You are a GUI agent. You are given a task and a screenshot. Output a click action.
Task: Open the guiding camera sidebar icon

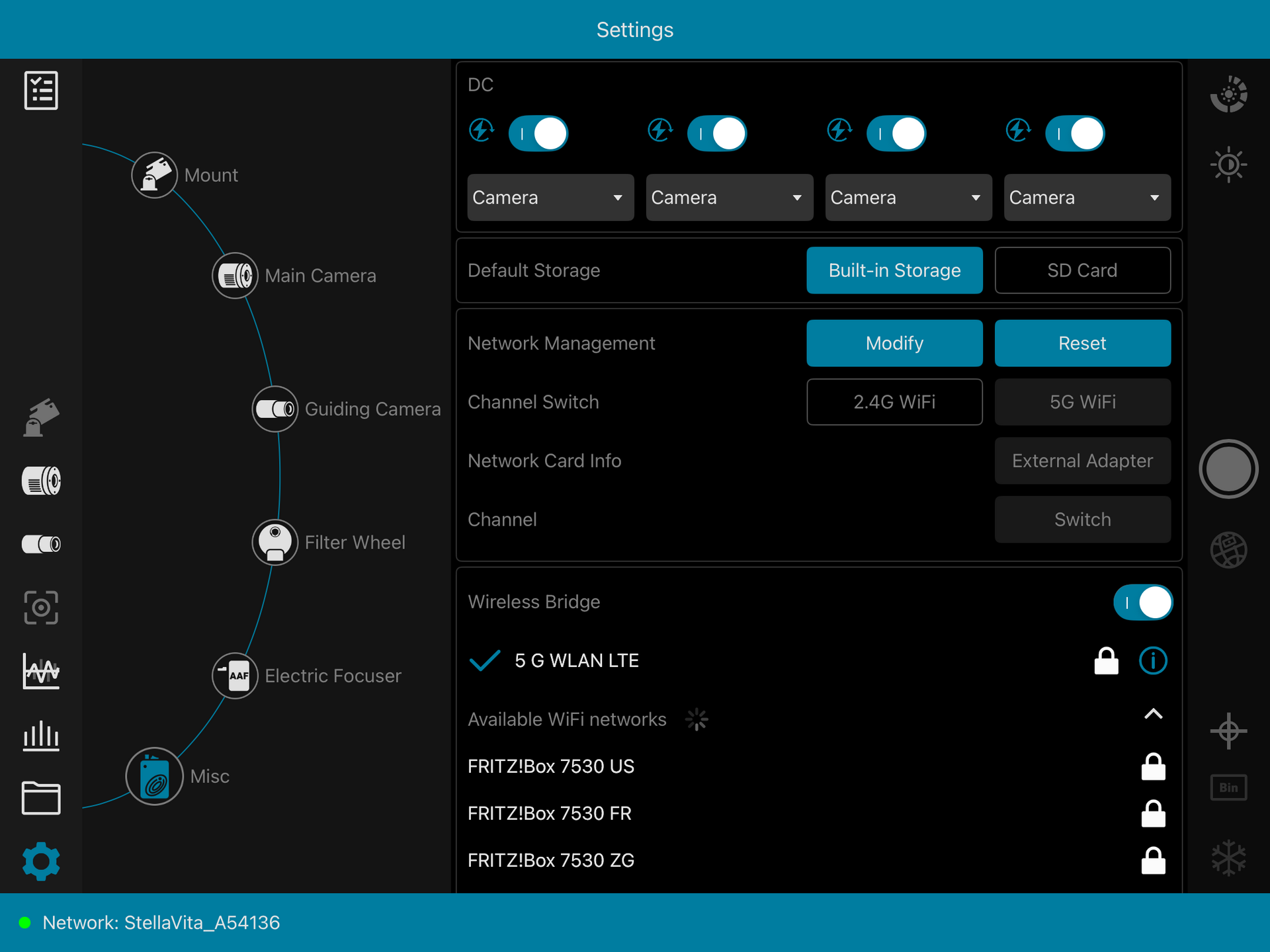(x=41, y=544)
